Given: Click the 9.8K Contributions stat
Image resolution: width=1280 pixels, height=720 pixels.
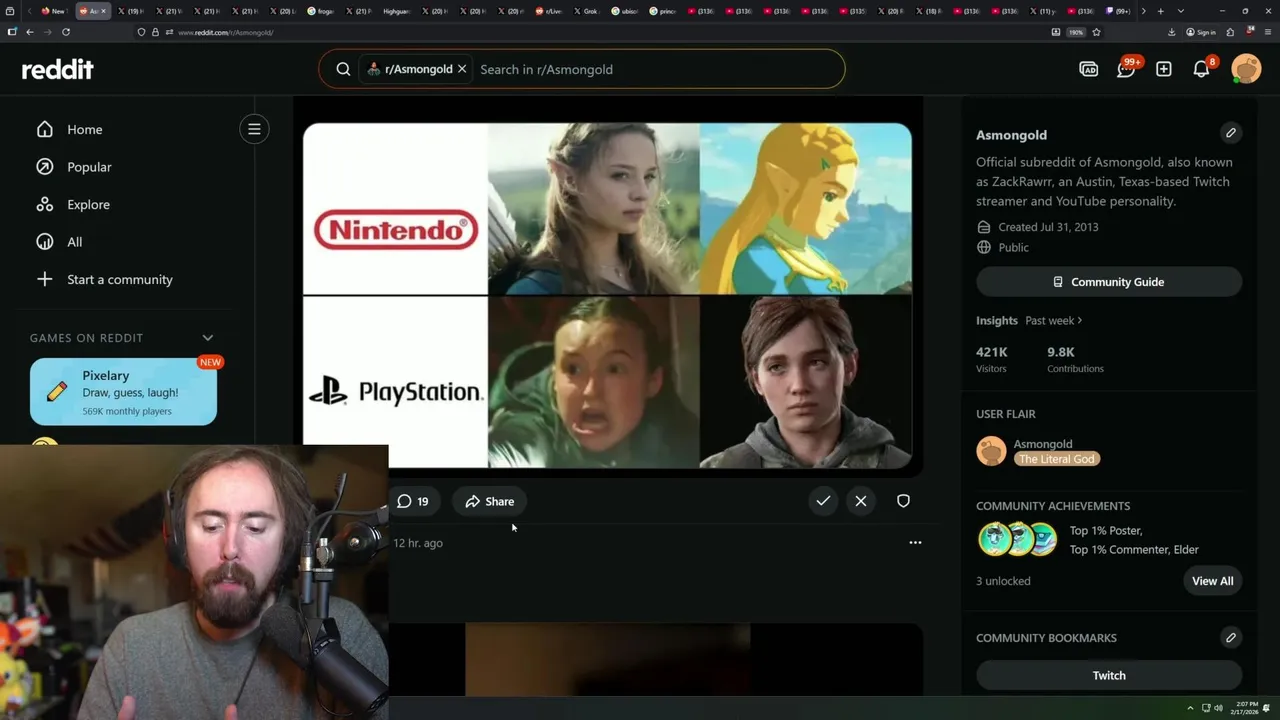Looking at the screenshot, I should 1075,359.
